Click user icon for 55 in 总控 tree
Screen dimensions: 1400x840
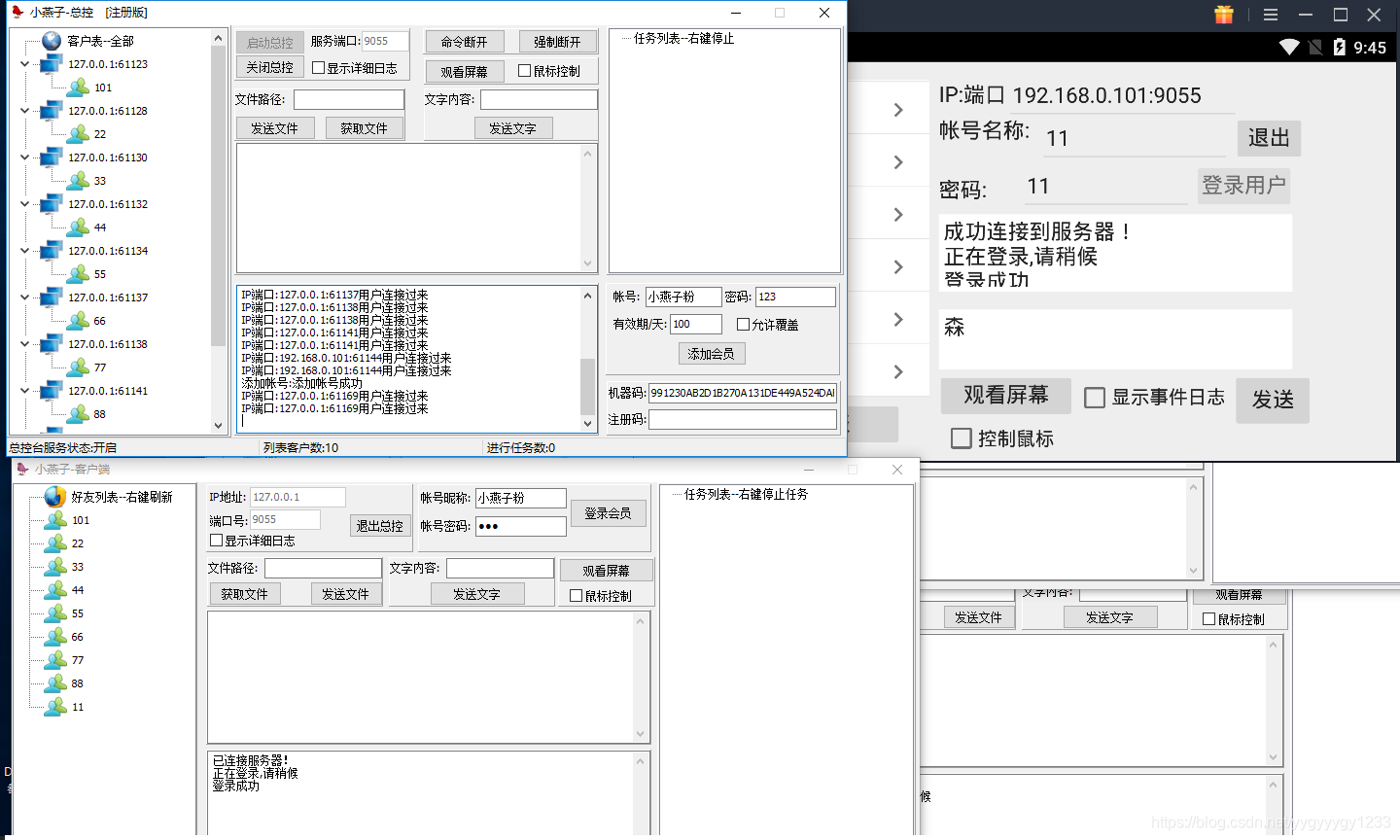coord(79,274)
